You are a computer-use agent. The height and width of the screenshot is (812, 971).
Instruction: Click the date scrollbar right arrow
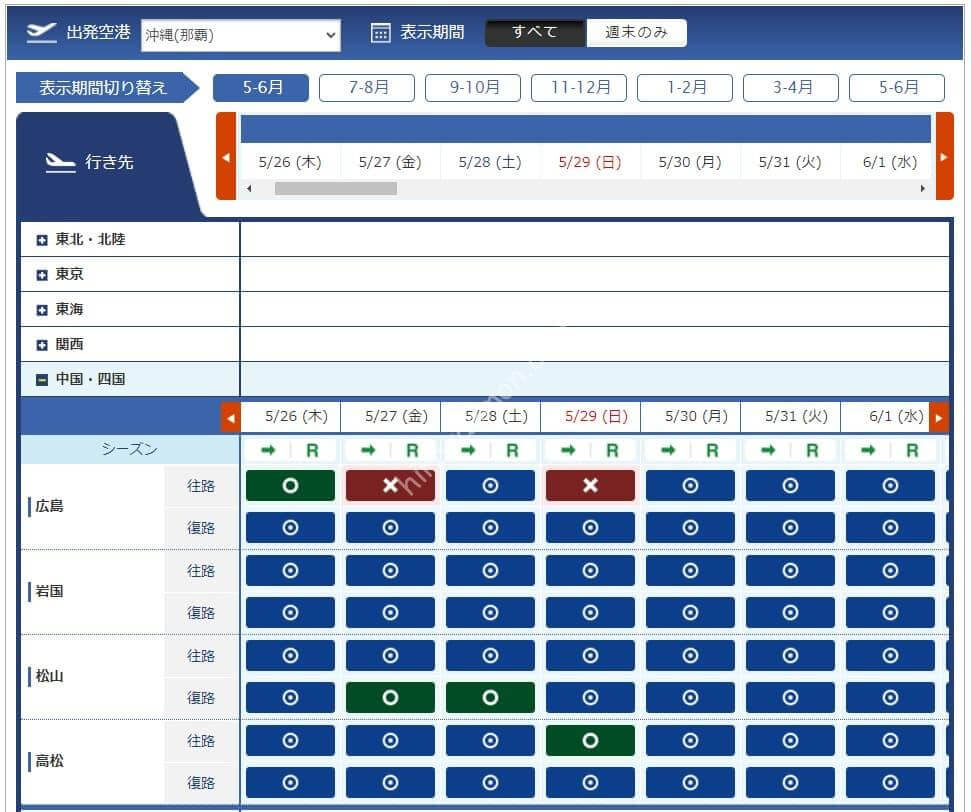pyautogui.click(x=923, y=188)
